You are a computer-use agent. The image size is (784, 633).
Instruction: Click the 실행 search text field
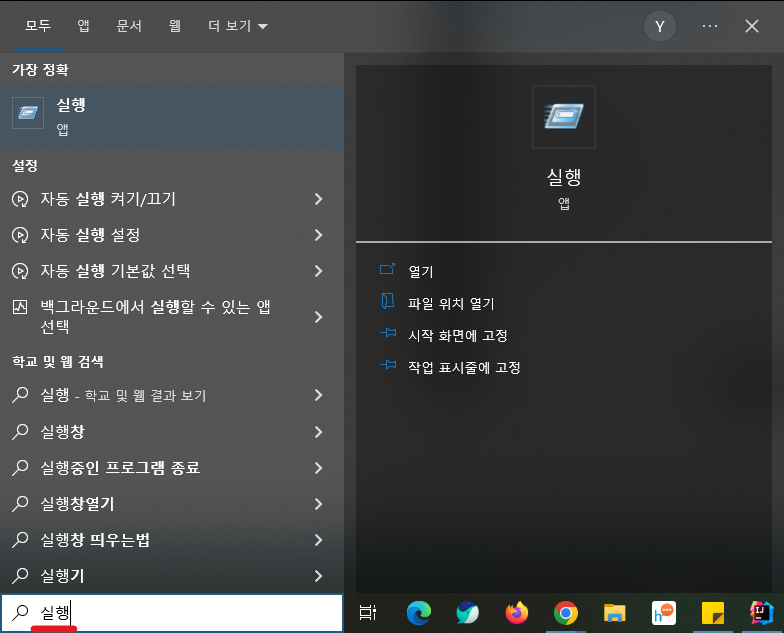172,612
